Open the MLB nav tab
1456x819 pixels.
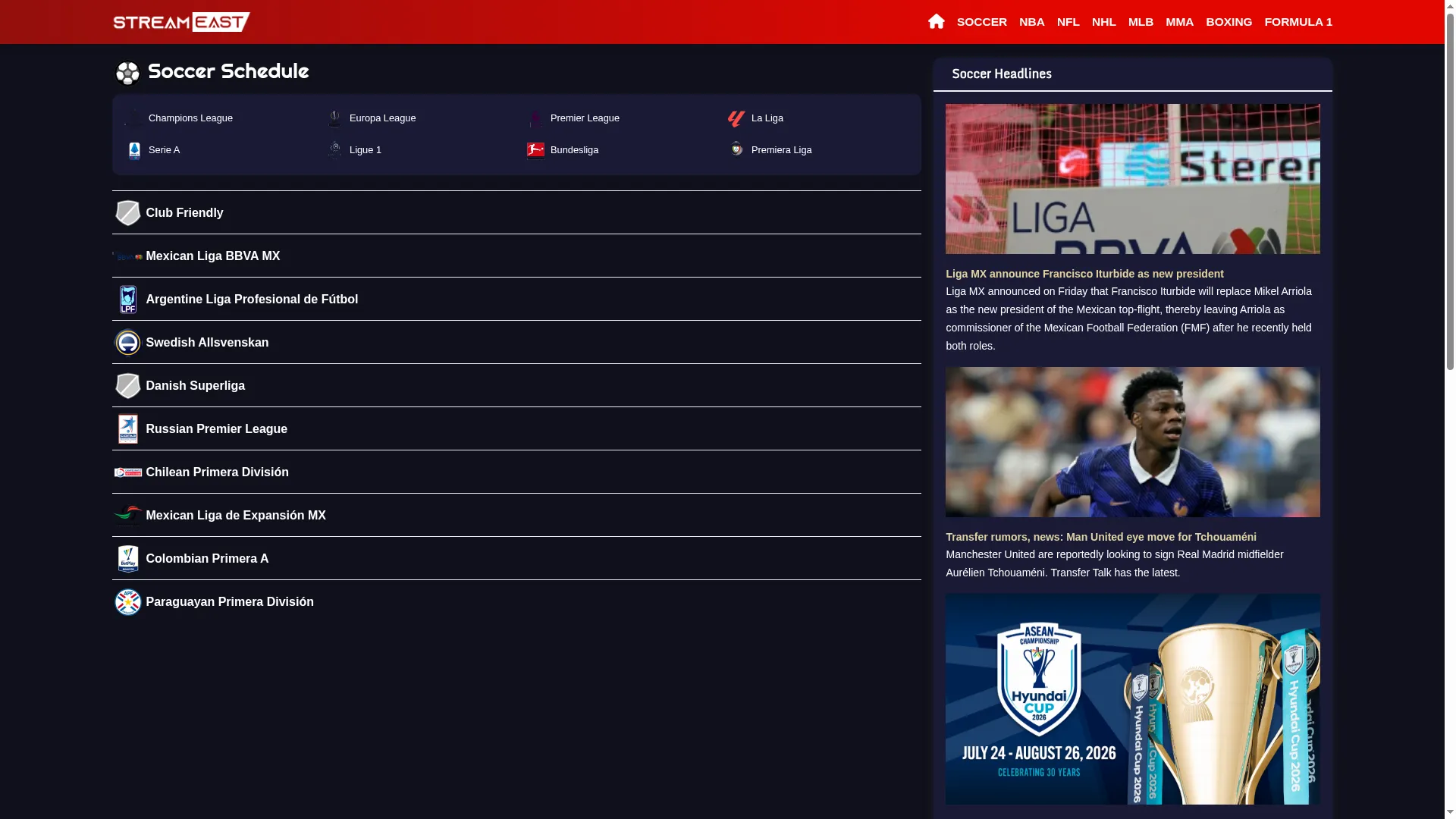point(1140,22)
